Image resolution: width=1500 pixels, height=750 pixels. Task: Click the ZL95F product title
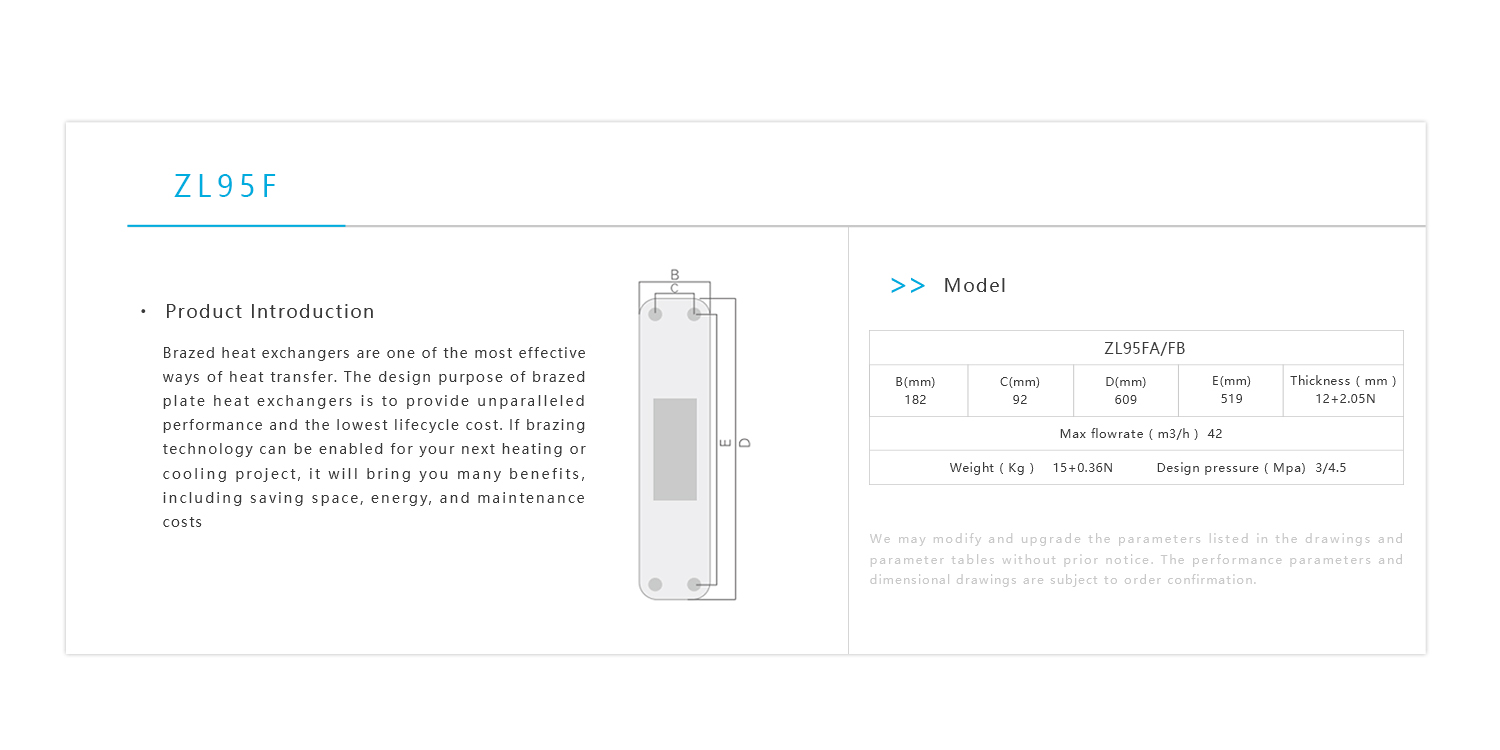[x=225, y=187]
